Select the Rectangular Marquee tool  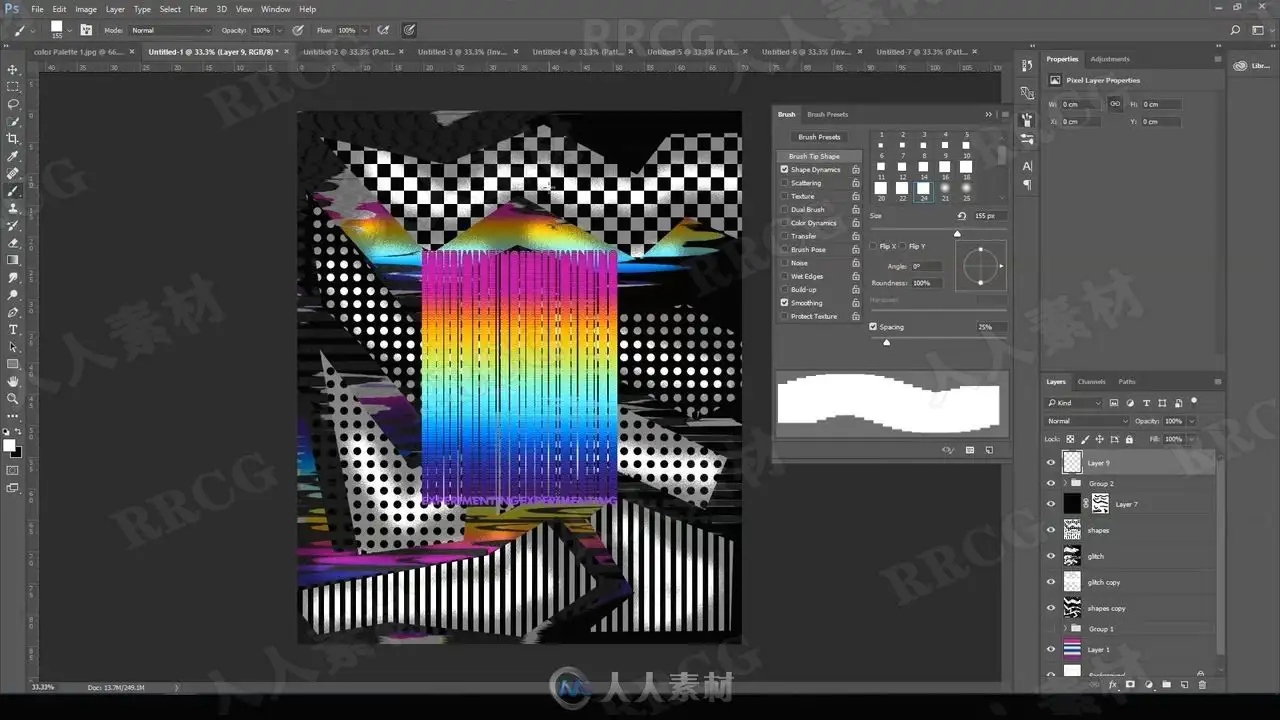coord(13,87)
